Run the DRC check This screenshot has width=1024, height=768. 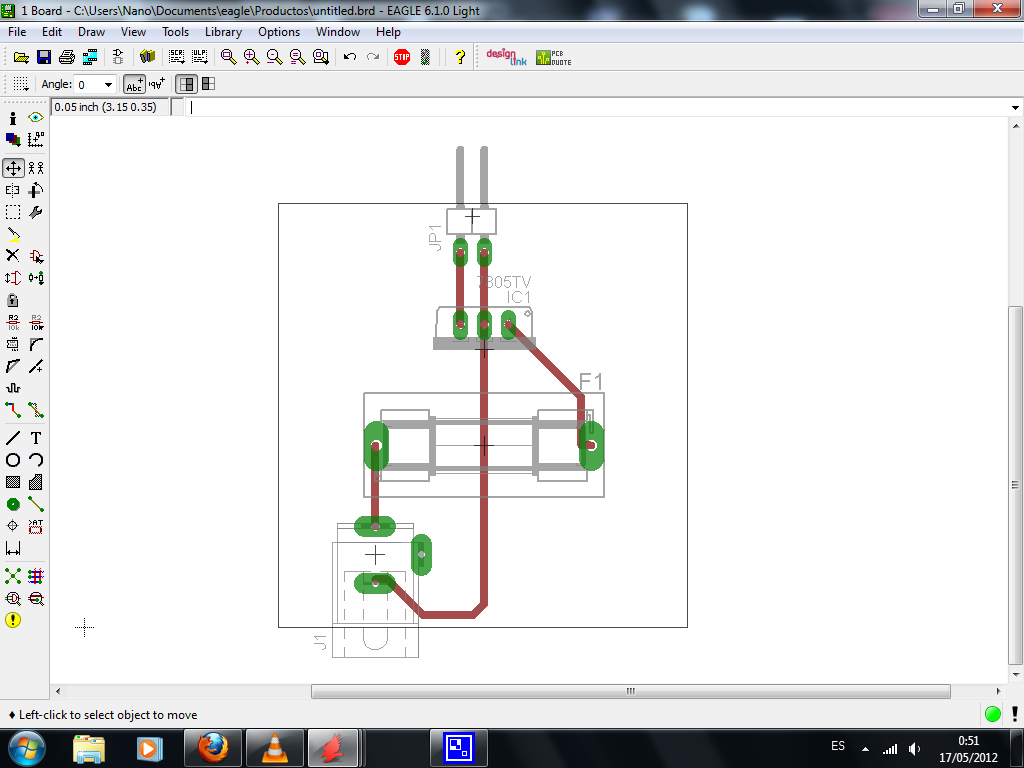[x=36, y=598]
